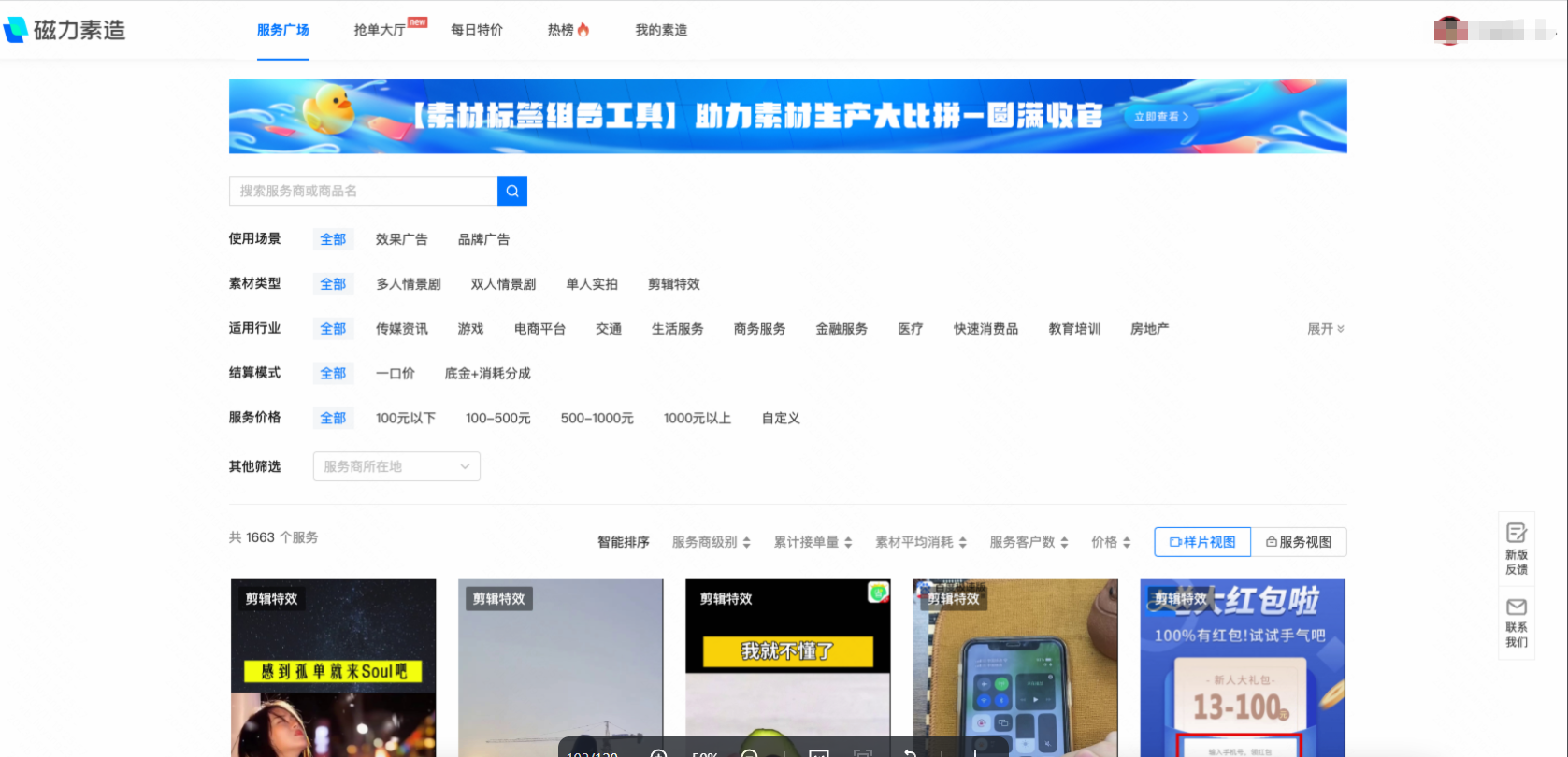Choose 一口价 settlement mode
The image size is (1568, 757).
(x=396, y=374)
